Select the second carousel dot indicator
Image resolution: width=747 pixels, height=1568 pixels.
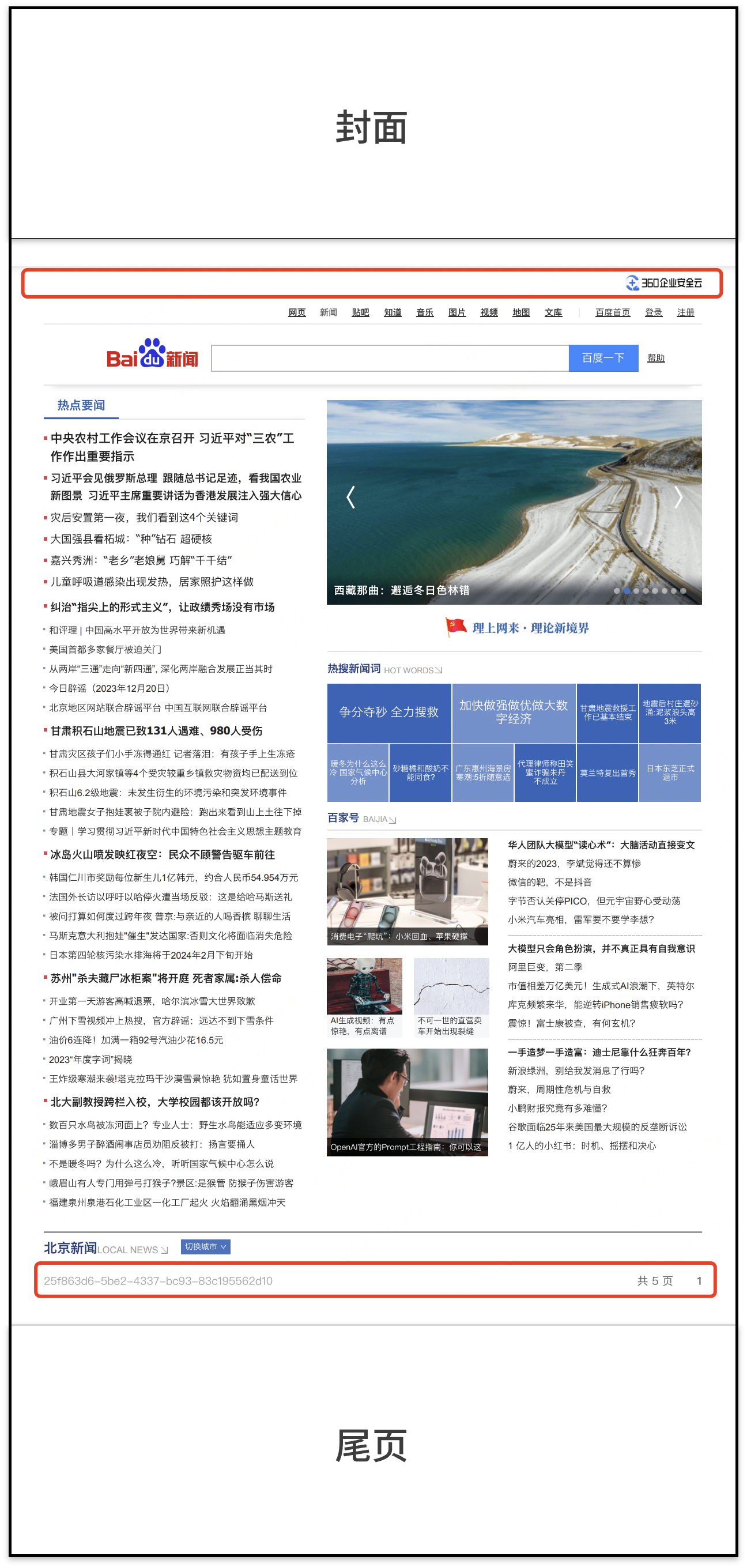pyautogui.click(x=627, y=590)
